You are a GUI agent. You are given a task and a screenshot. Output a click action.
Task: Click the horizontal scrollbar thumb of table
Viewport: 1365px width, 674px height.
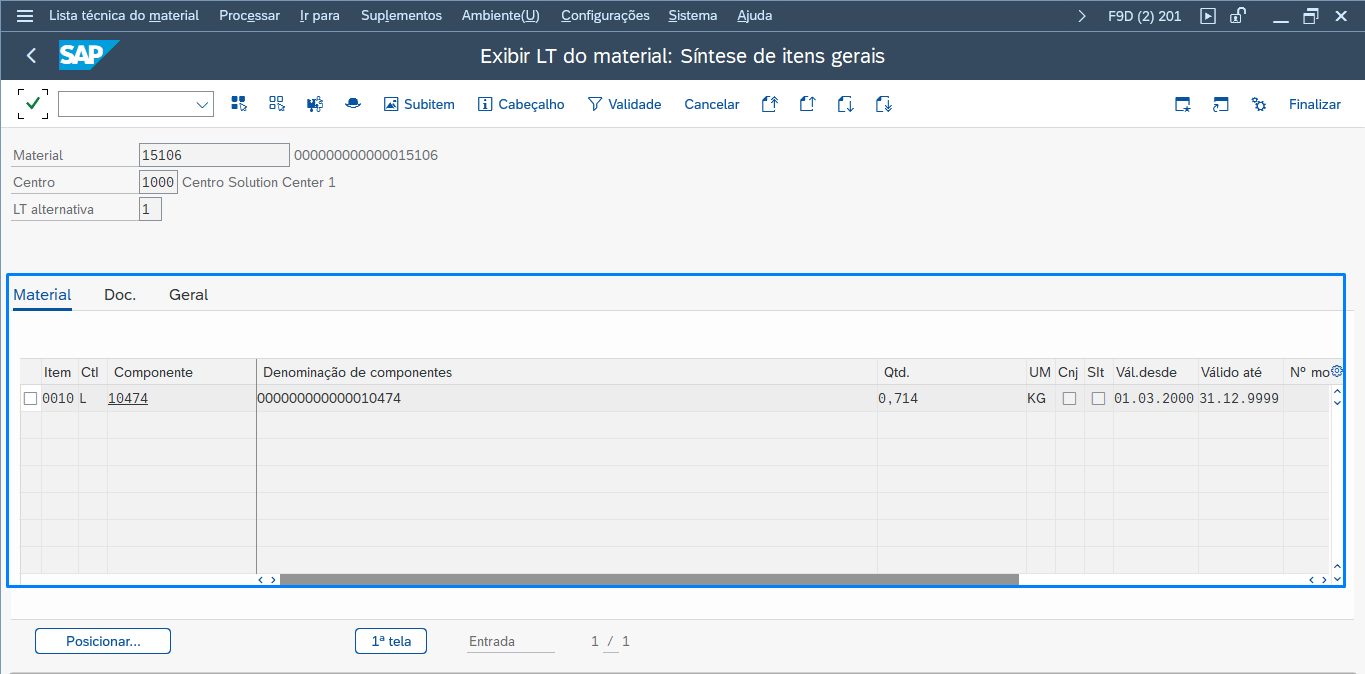click(x=649, y=579)
